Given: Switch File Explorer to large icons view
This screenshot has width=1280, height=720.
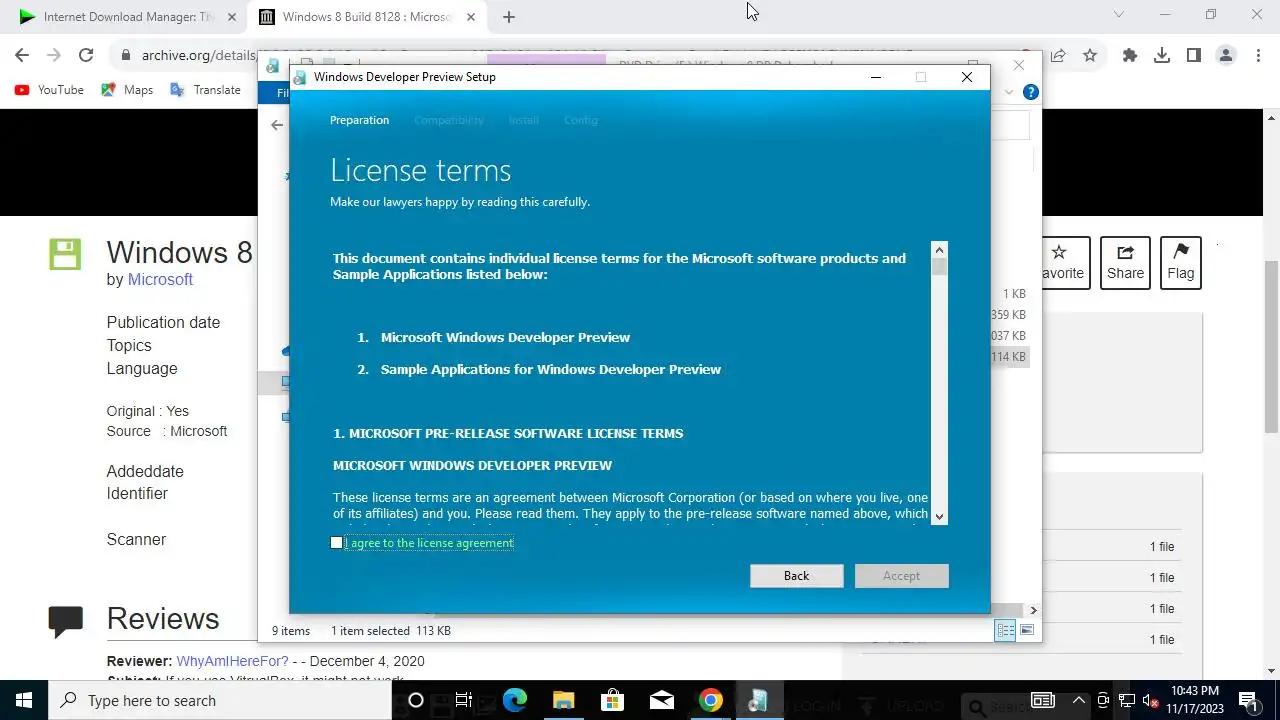Looking at the screenshot, I should click(x=1027, y=630).
